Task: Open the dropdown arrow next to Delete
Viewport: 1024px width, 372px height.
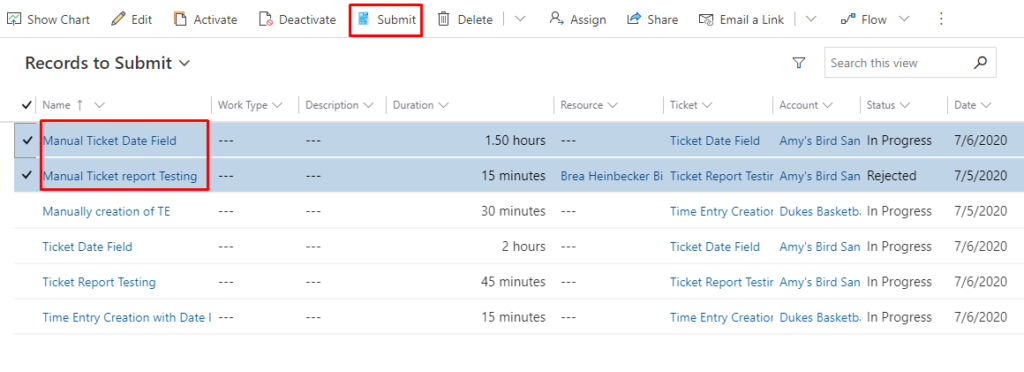Action: pos(520,20)
